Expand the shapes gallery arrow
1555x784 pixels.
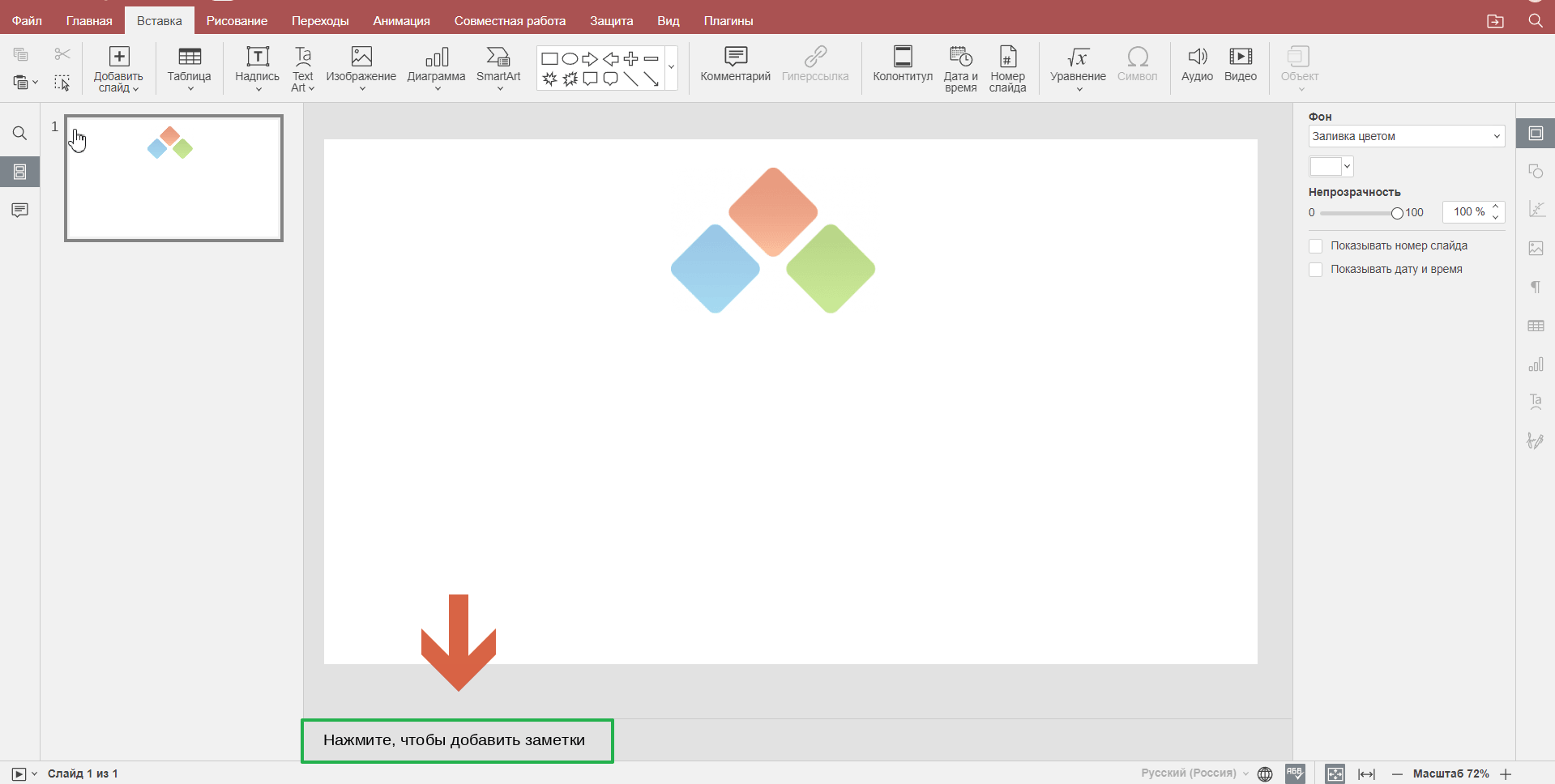tap(671, 67)
